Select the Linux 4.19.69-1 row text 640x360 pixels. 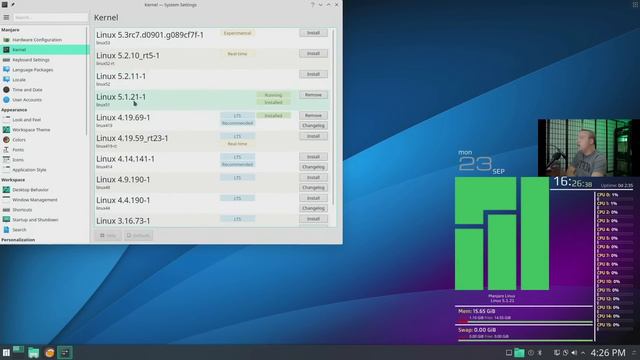pos(123,118)
